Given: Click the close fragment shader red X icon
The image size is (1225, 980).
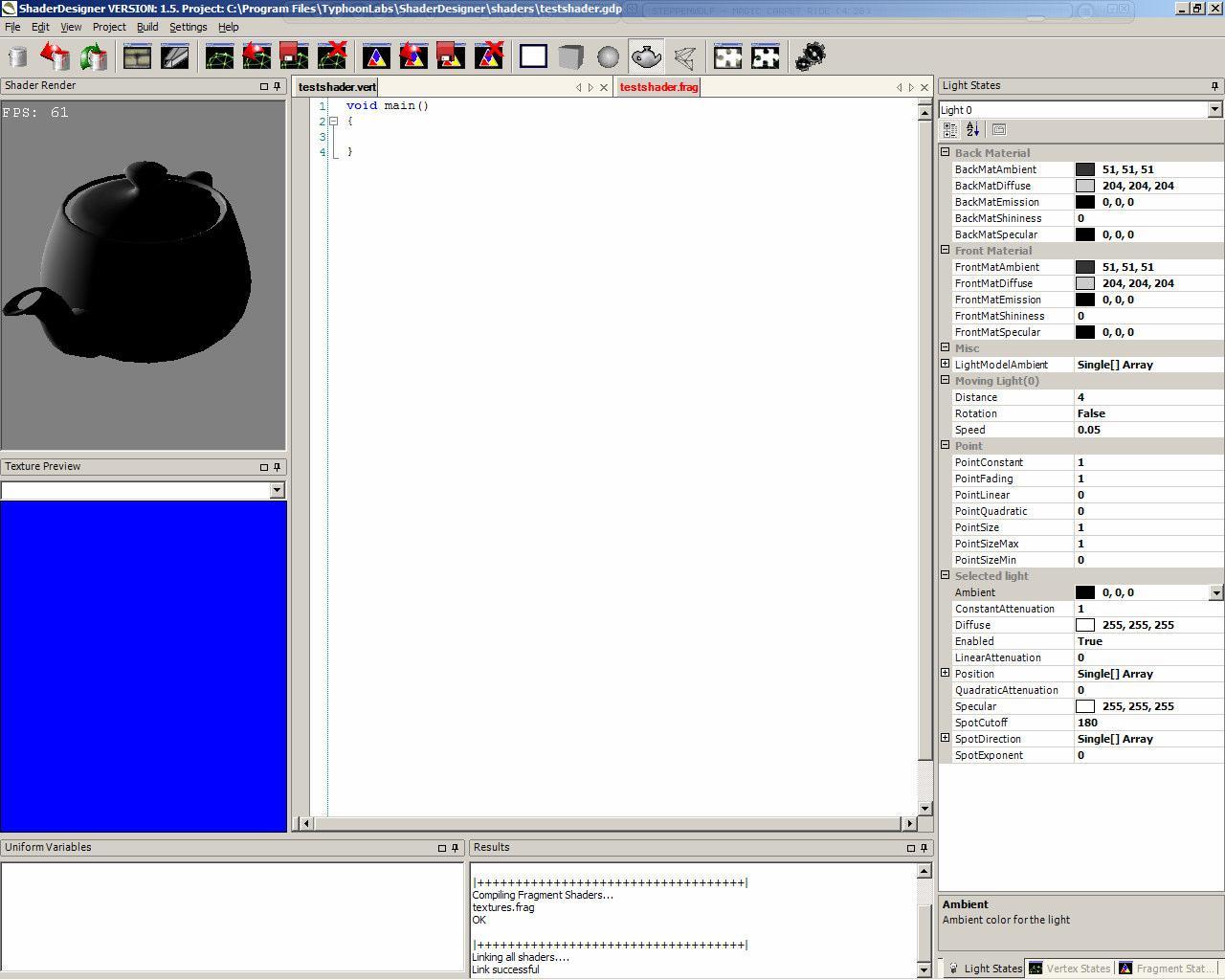Looking at the screenshot, I should (488, 56).
